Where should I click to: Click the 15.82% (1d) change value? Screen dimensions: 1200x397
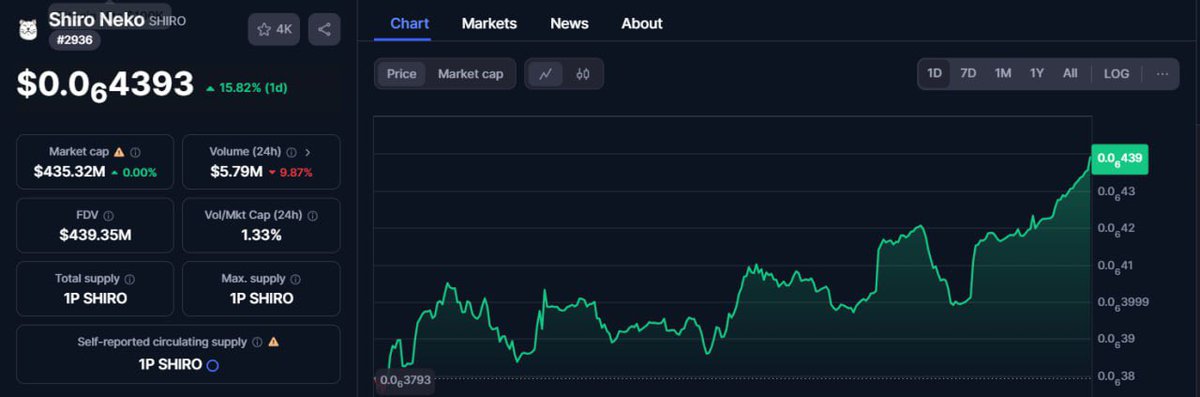click(x=246, y=88)
